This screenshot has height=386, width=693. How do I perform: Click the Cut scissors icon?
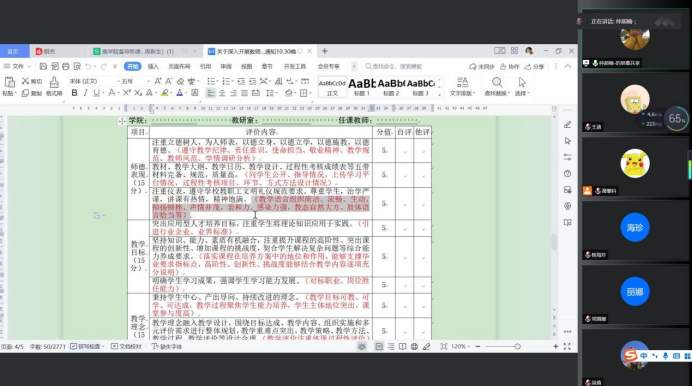click(32, 81)
